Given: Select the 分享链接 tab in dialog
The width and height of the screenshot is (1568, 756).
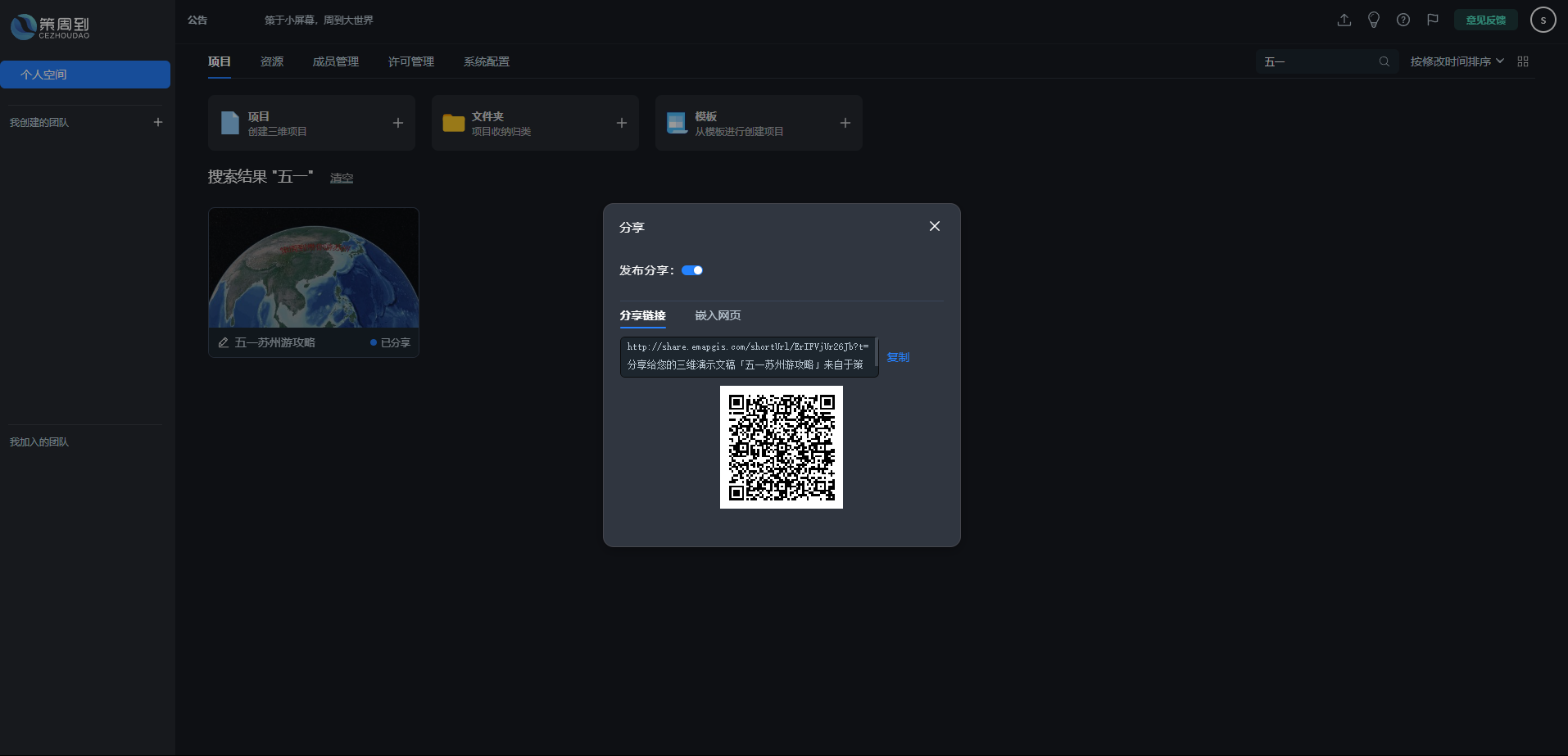Looking at the screenshot, I should [x=643, y=315].
